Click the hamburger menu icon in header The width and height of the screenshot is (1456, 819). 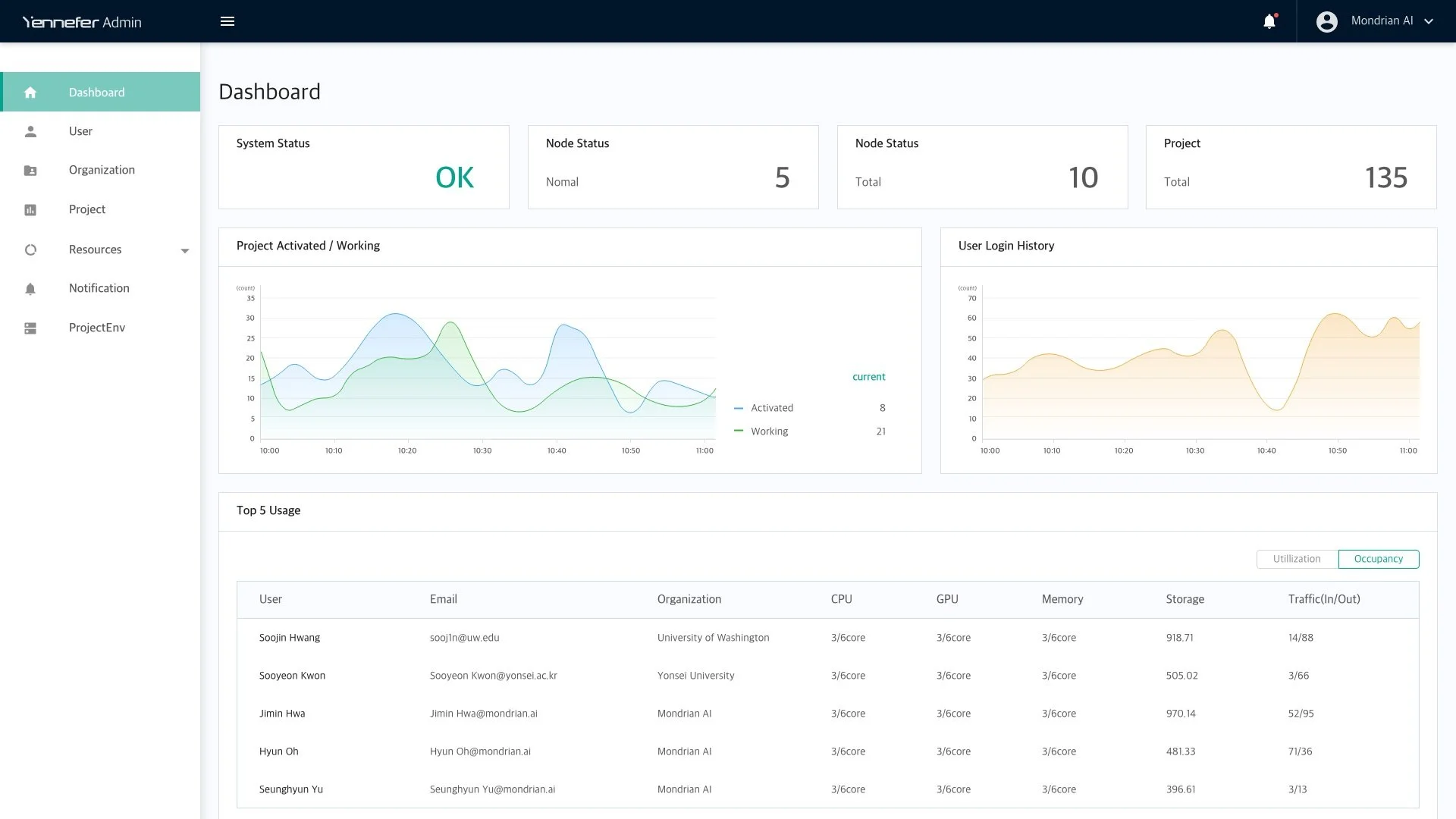pos(227,21)
